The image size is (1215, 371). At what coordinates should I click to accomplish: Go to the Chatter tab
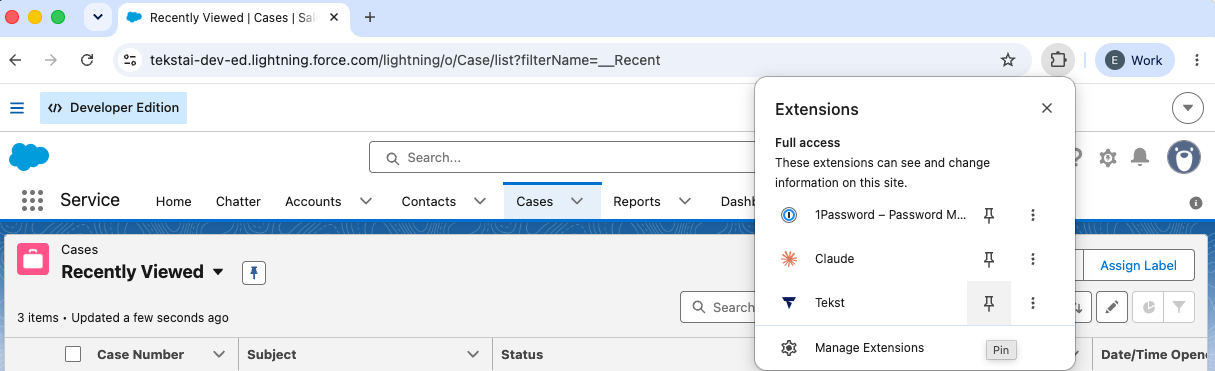(x=238, y=201)
